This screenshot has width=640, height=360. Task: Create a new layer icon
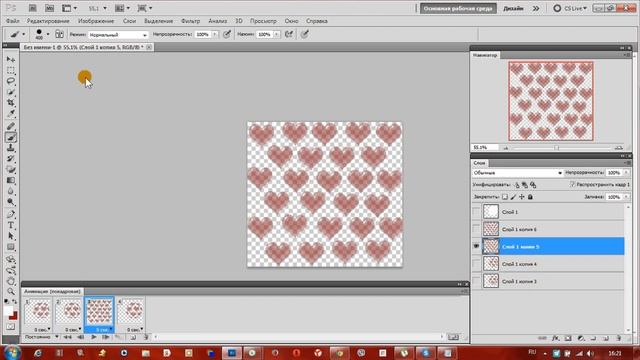606,338
